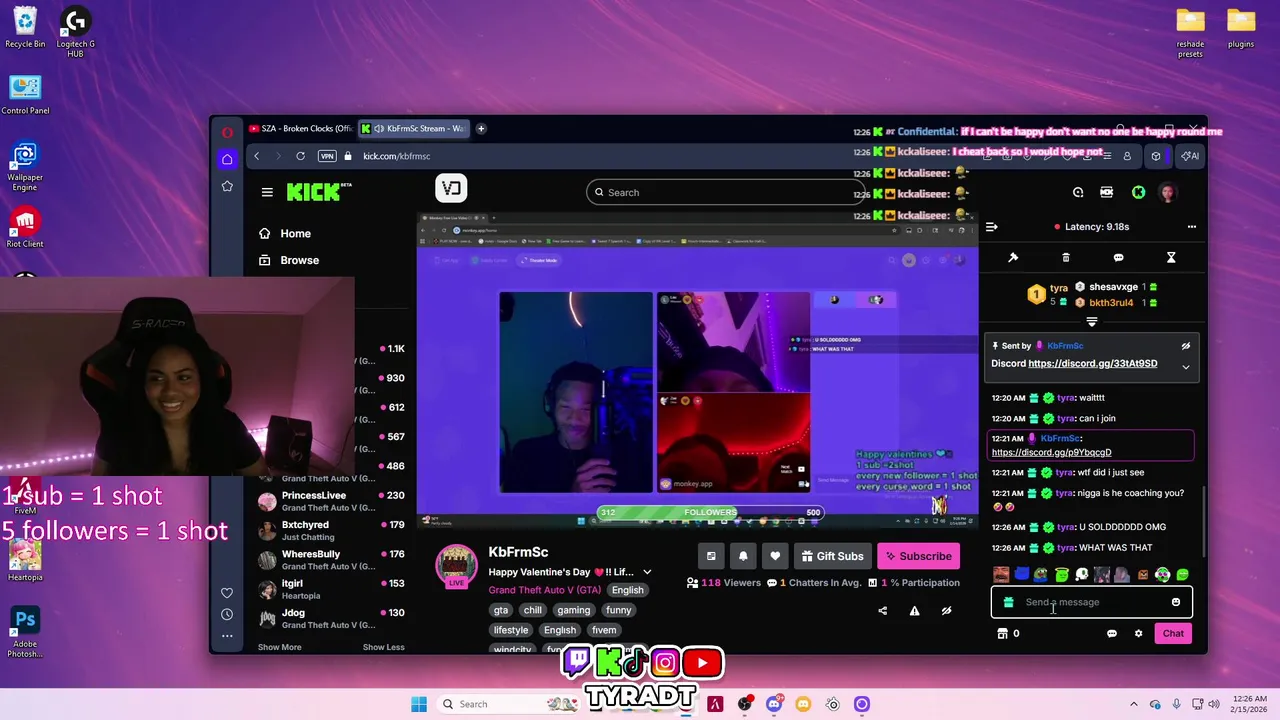The height and width of the screenshot is (720, 1280).
Task: Collapse the chat panel with arrow icon
Action: [x=991, y=227]
